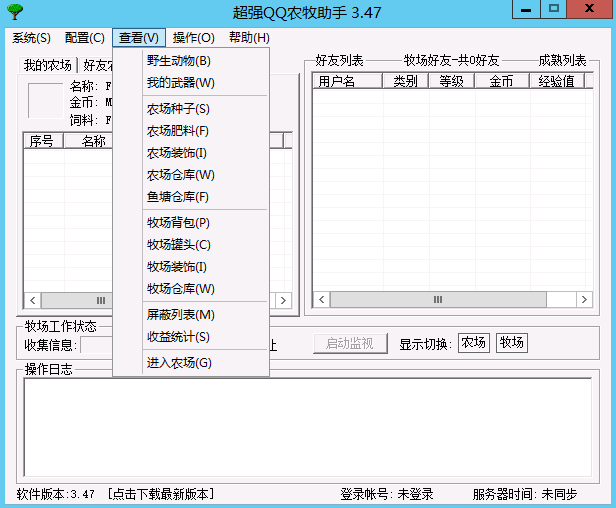Click the 好友列表 label

tap(339, 61)
